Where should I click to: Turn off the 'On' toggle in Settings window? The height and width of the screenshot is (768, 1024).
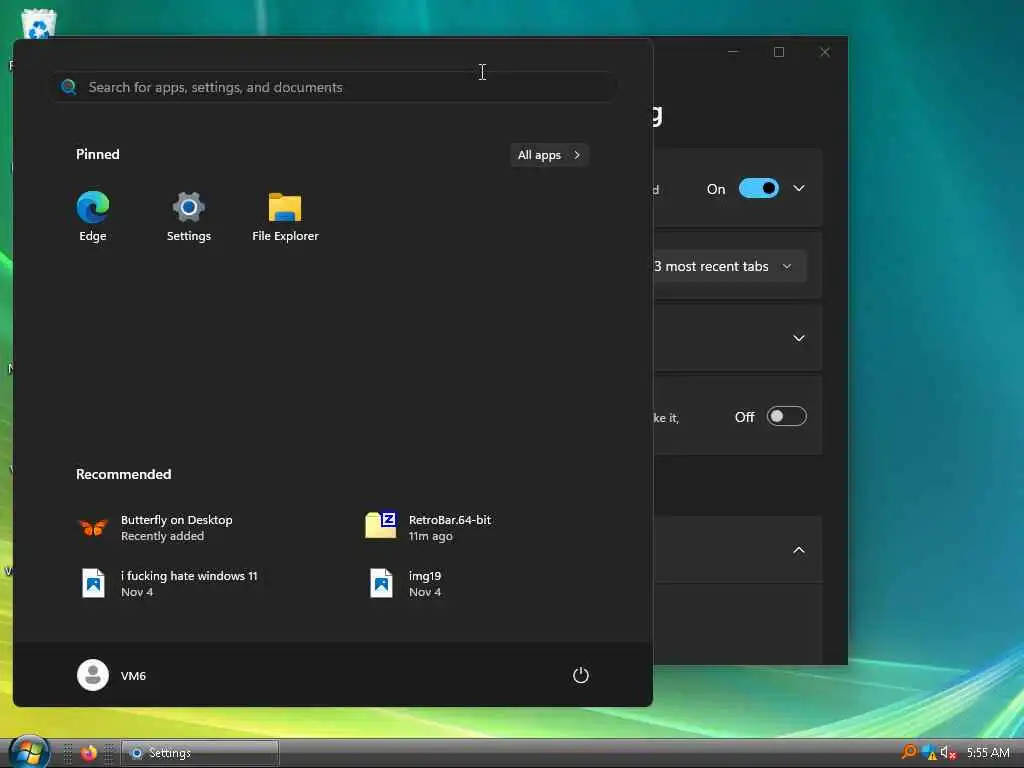tap(759, 188)
